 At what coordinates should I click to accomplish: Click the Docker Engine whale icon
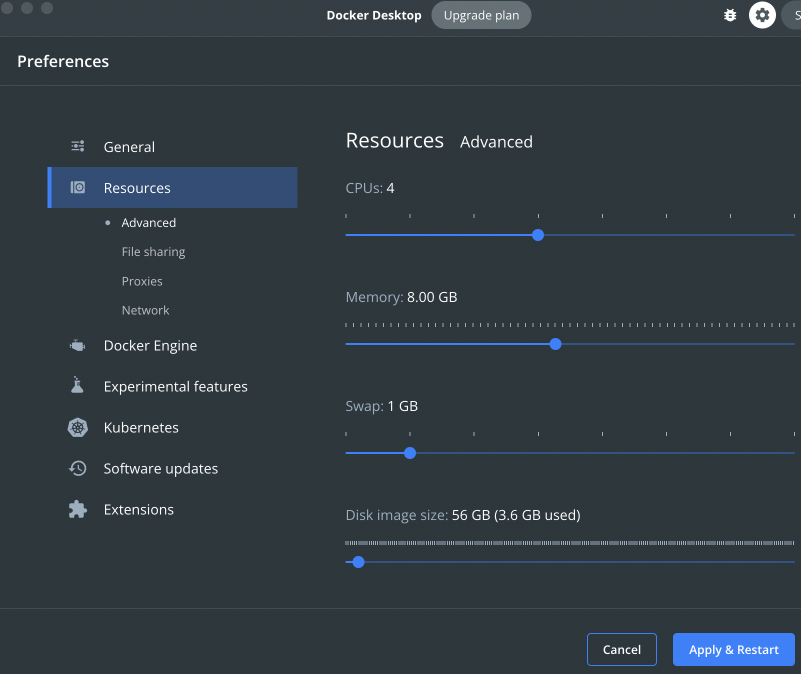click(78, 345)
